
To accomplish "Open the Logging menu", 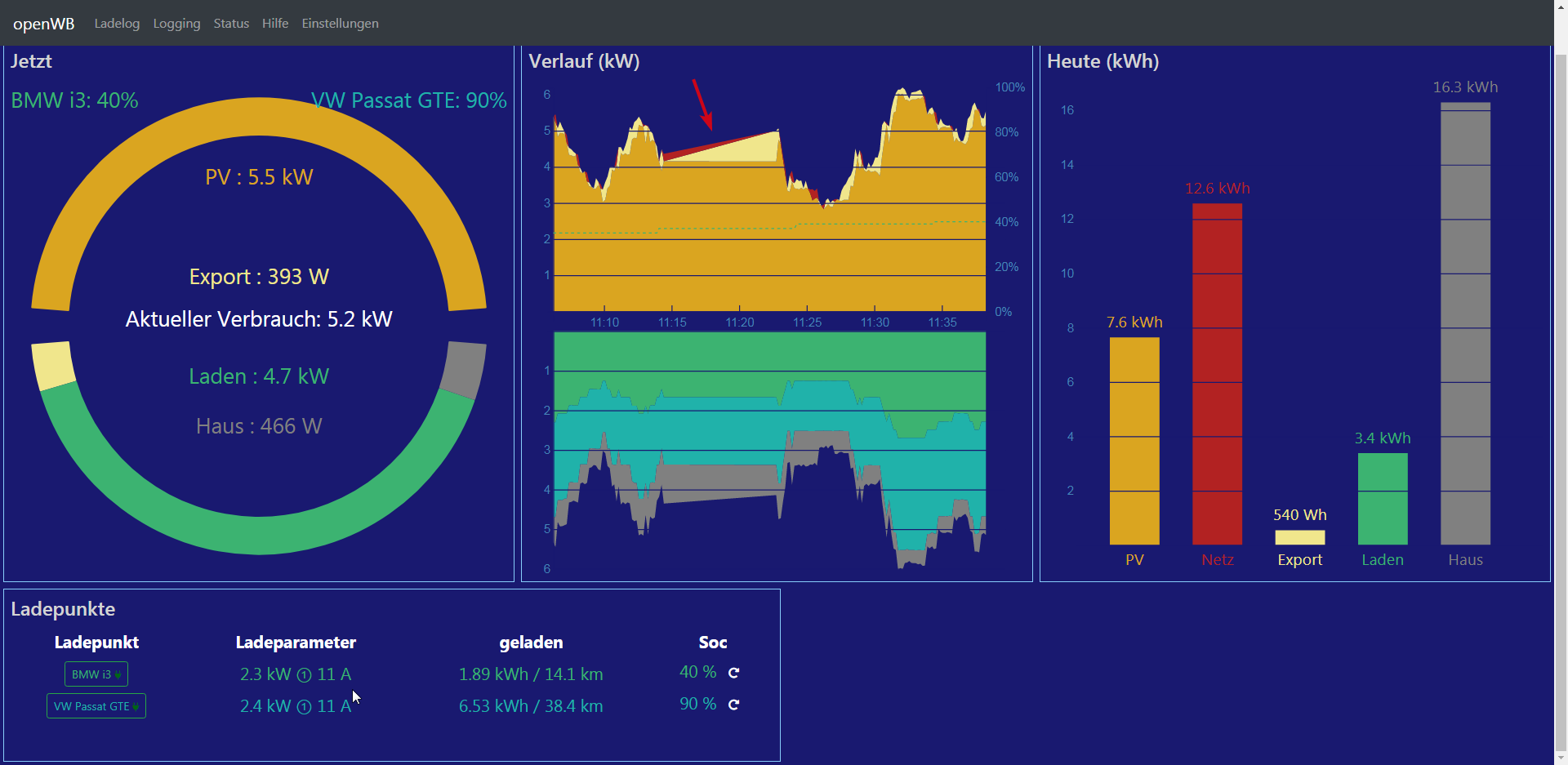I will pyautogui.click(x=176, y=24).
